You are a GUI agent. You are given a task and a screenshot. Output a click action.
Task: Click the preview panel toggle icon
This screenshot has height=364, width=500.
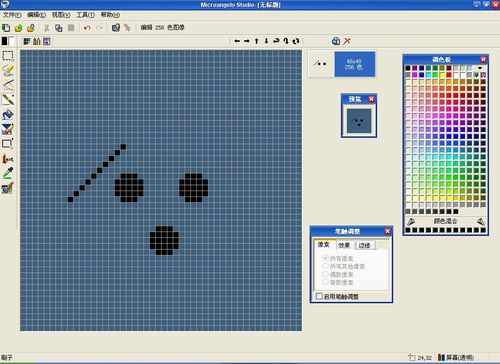tap(47, 41)
